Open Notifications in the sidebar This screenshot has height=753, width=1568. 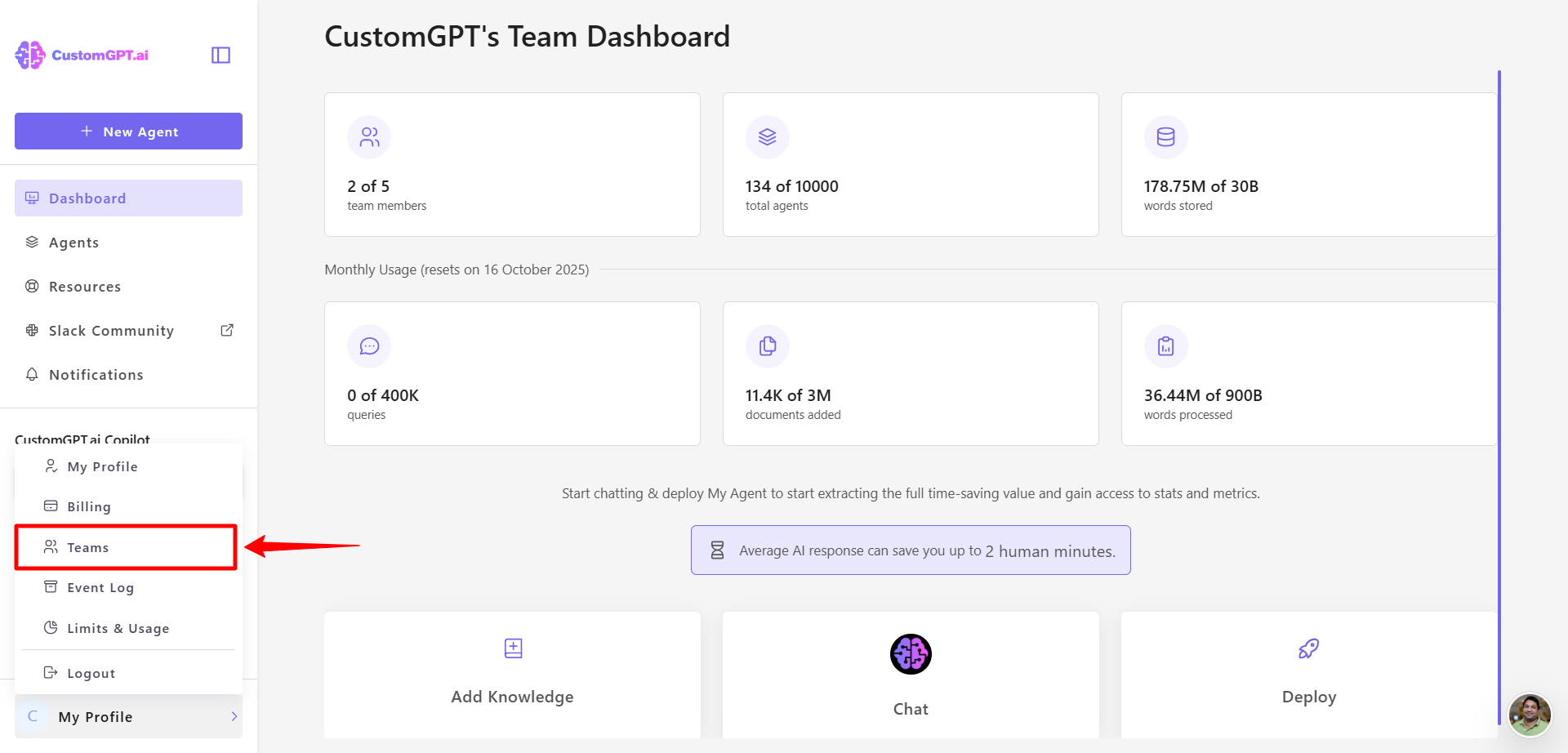(128, 374)
